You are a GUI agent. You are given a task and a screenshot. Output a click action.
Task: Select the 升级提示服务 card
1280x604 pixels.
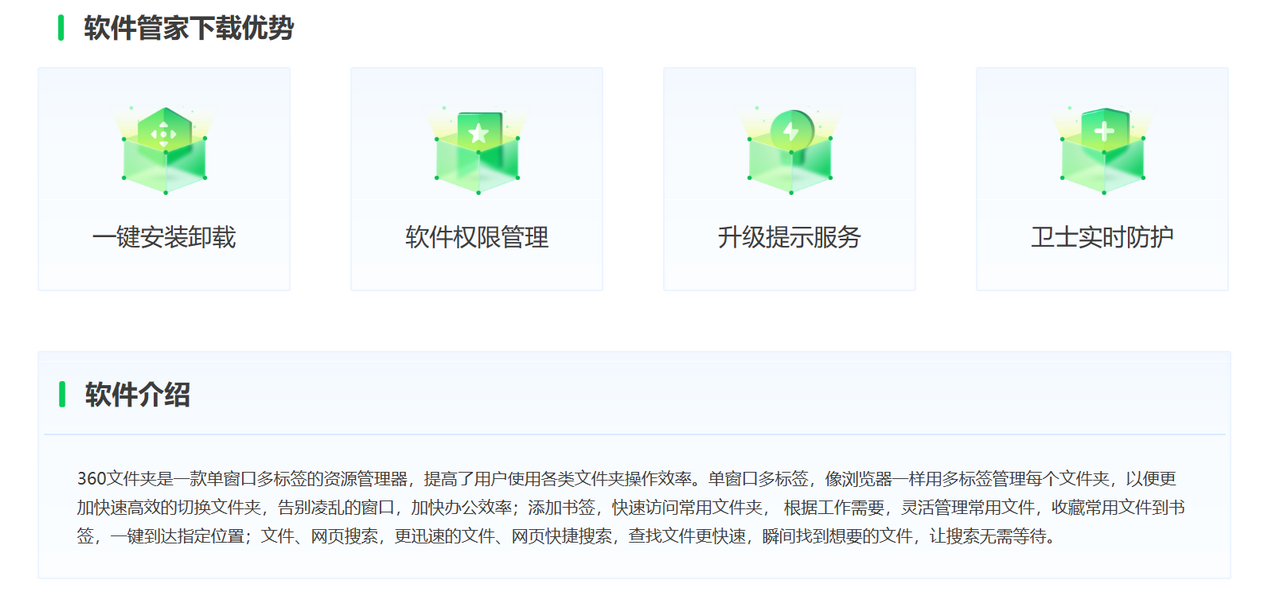click(x=789, y=178)
